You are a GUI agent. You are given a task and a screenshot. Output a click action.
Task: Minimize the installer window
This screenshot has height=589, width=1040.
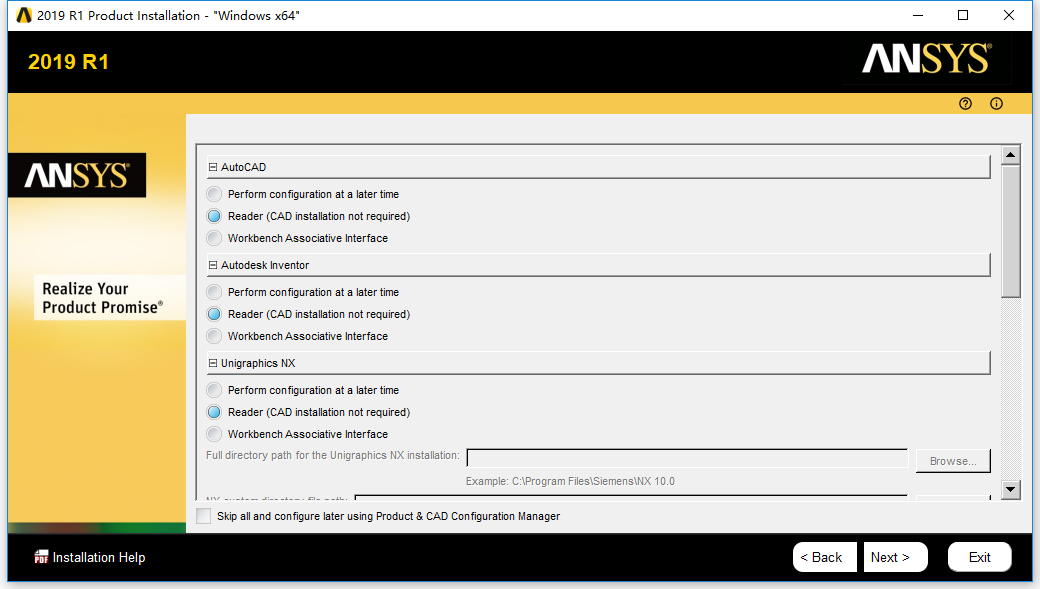point(918,15)
